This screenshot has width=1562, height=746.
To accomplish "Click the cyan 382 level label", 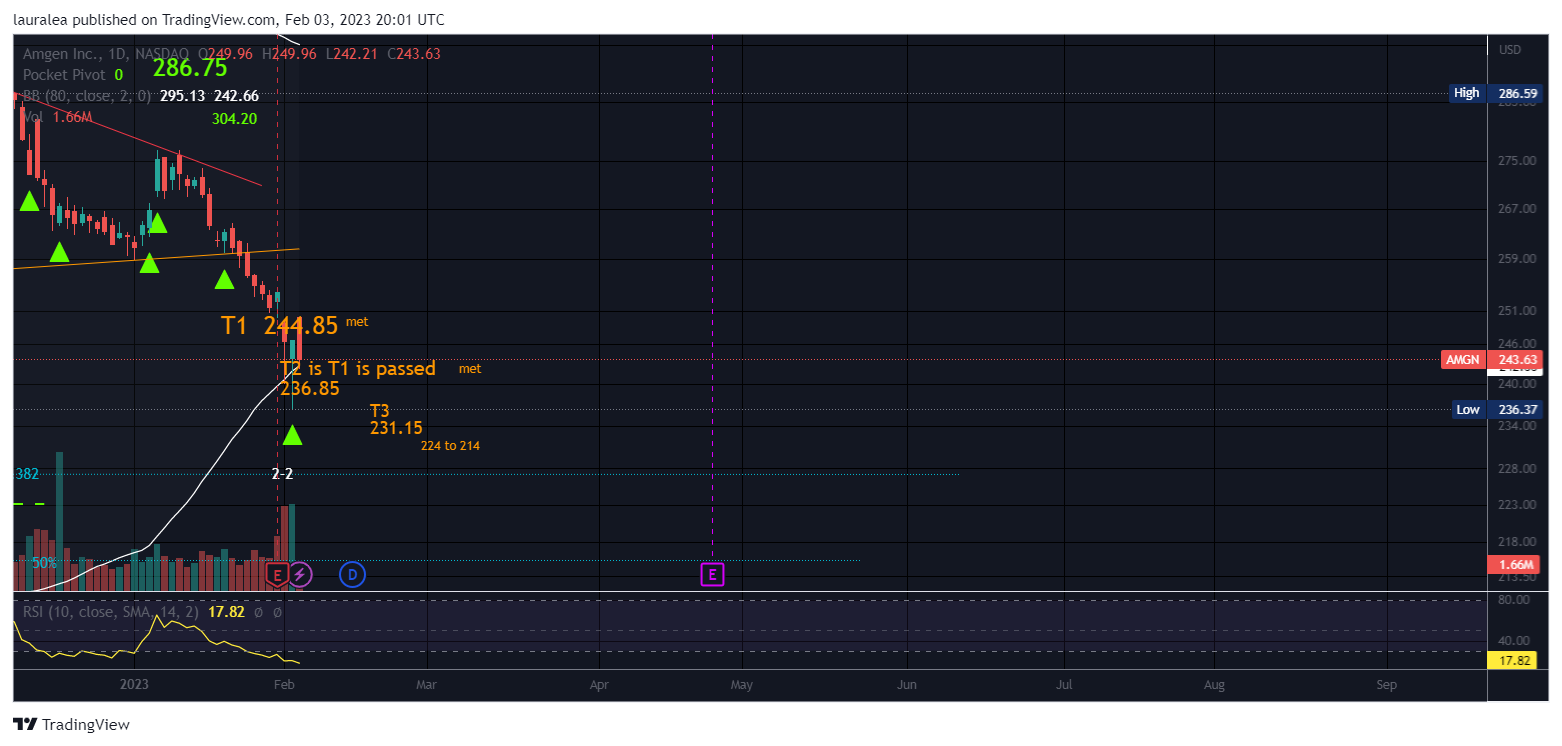I will click(x=27, y=474).
